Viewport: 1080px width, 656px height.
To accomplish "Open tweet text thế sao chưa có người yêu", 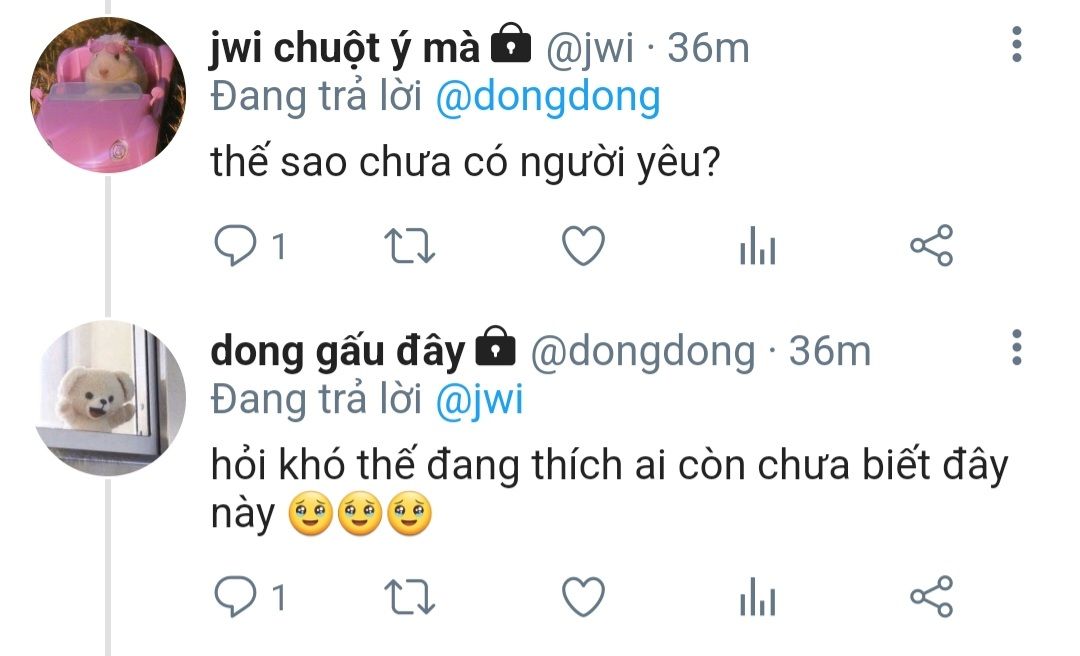I will click(465, 163).
